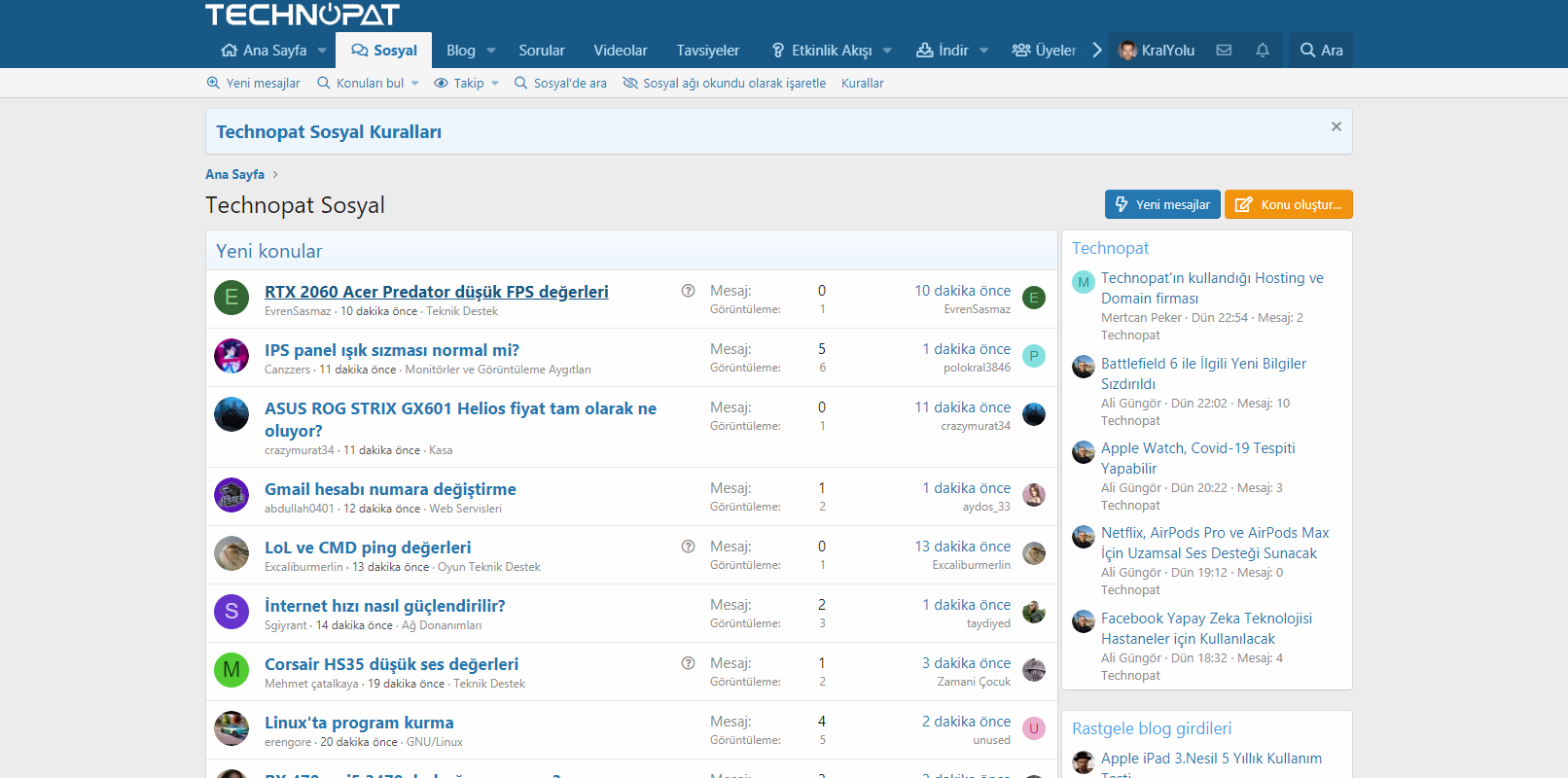The width and height of the screenshot is (1568, 778).
Task: Click Sgiyrant purple S avatar
Action: tap(232, 612)
